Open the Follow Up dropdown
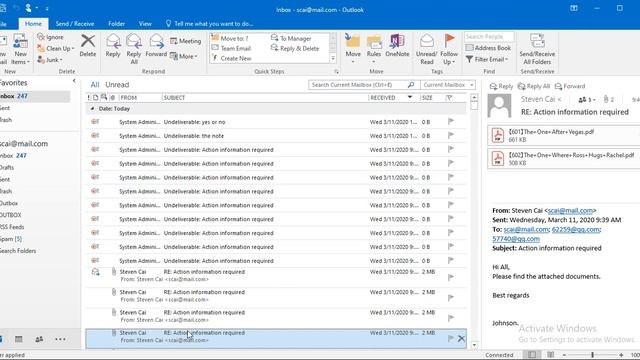The height and width of the screenshot is (360, 640). click(x=449, y=49)
